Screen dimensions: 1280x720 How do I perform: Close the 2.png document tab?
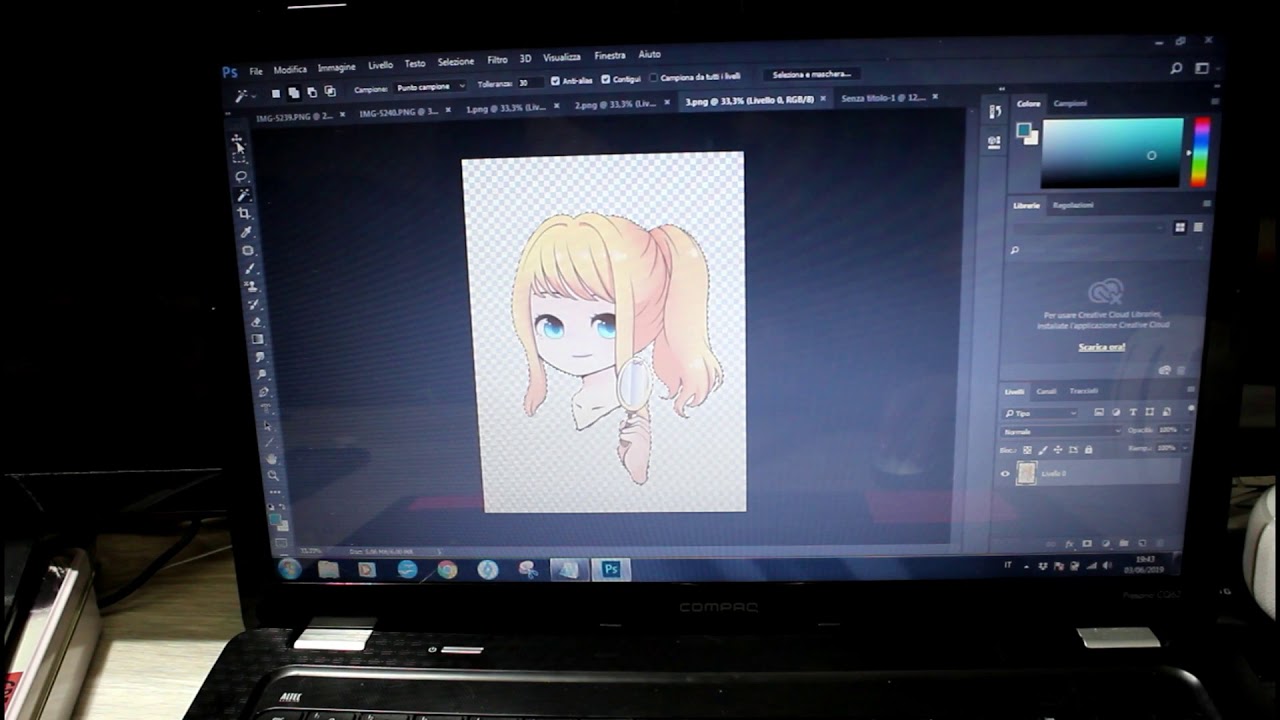(667, 102)
